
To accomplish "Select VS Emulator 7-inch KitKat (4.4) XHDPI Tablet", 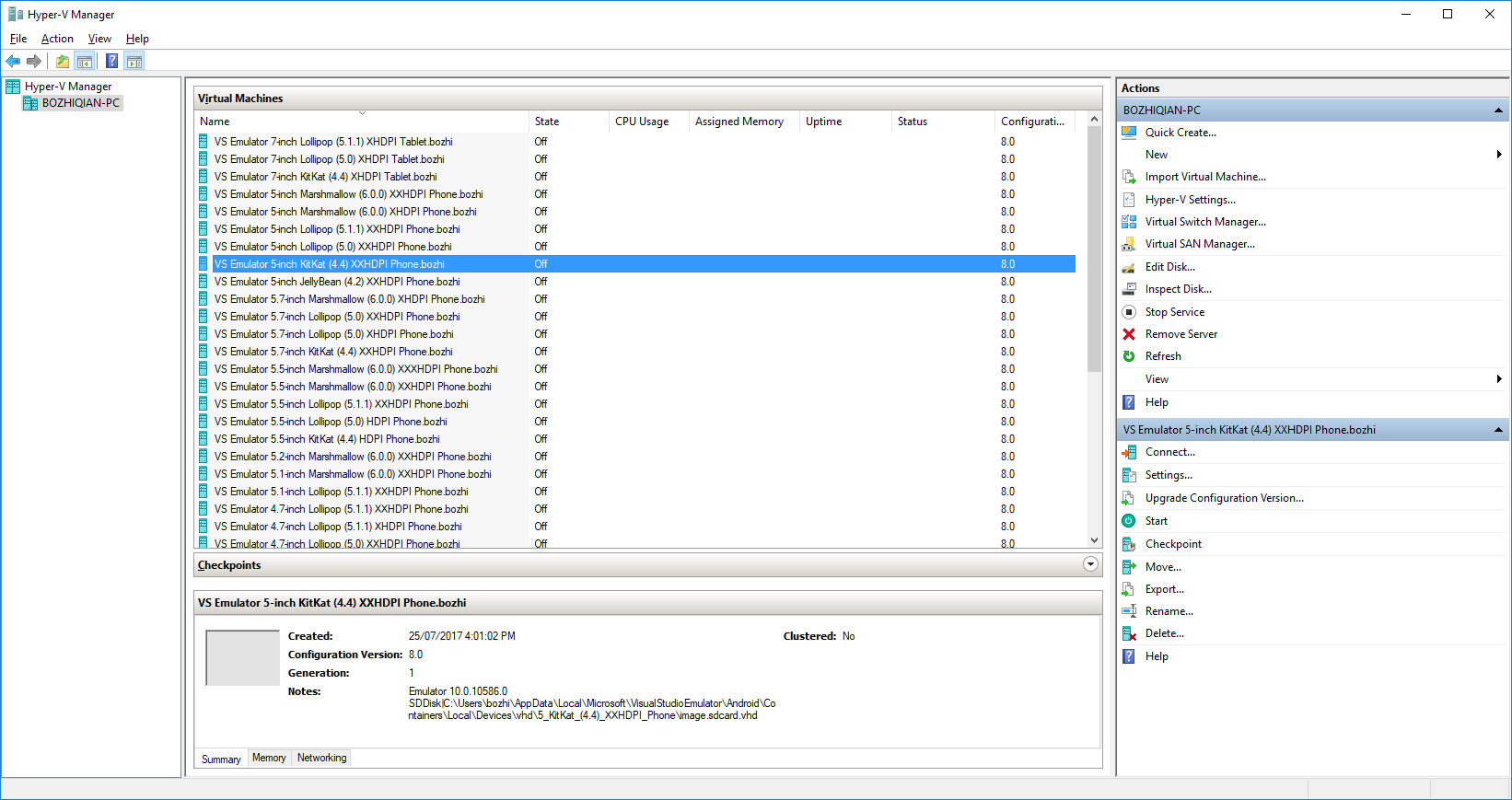I will [635, 177].
